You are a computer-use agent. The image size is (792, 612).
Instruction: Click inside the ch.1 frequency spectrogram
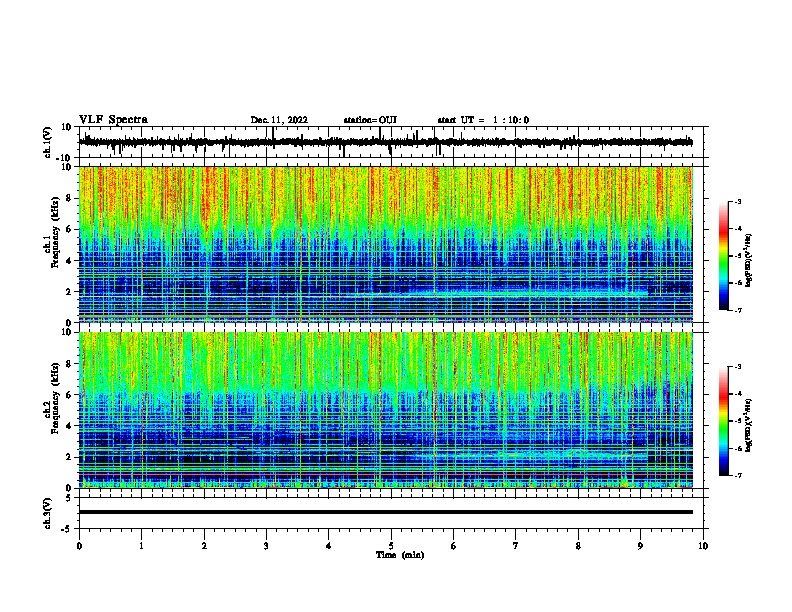pyautogui.click(x=386, y=244)
